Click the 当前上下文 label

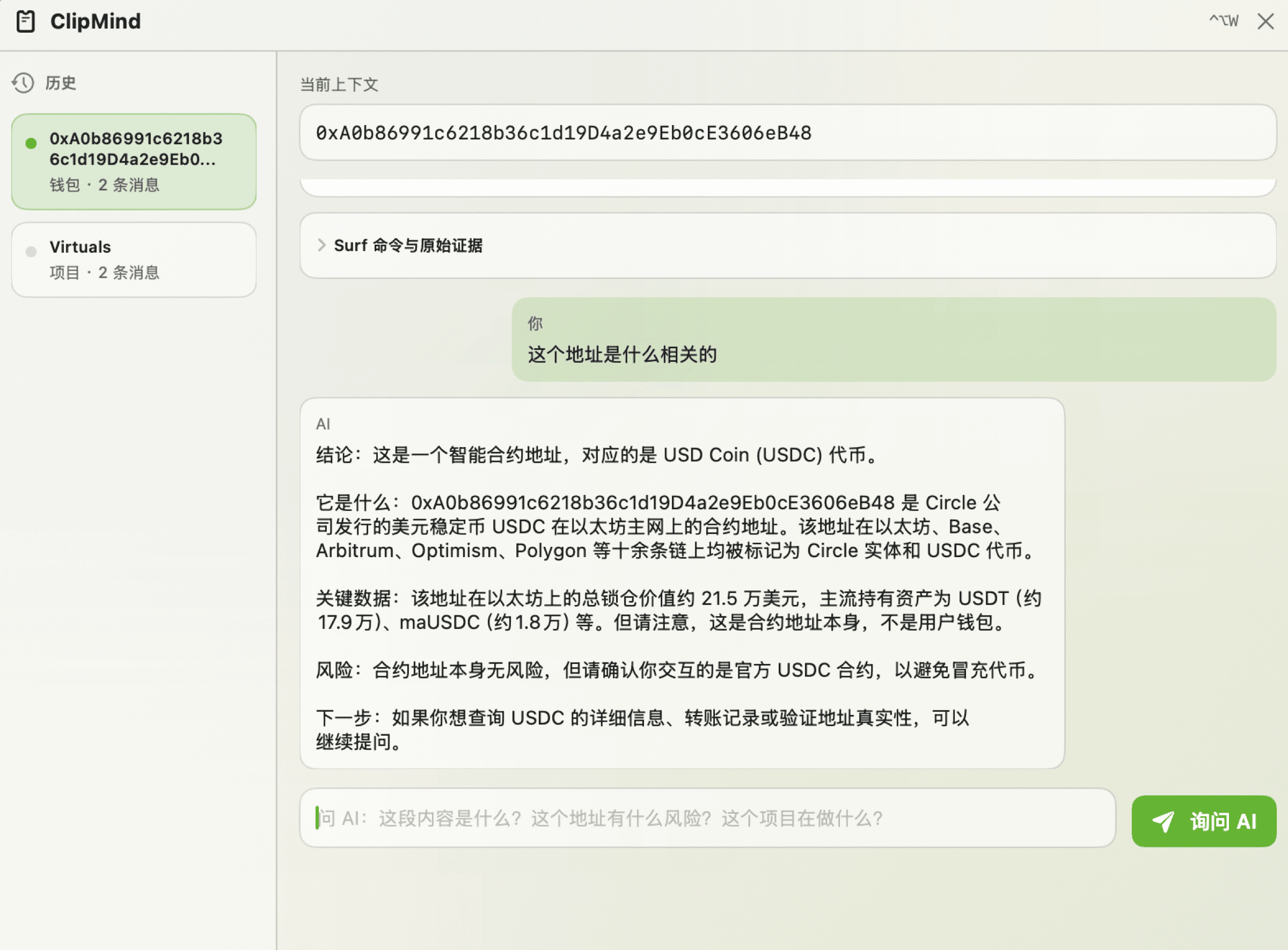339,85
